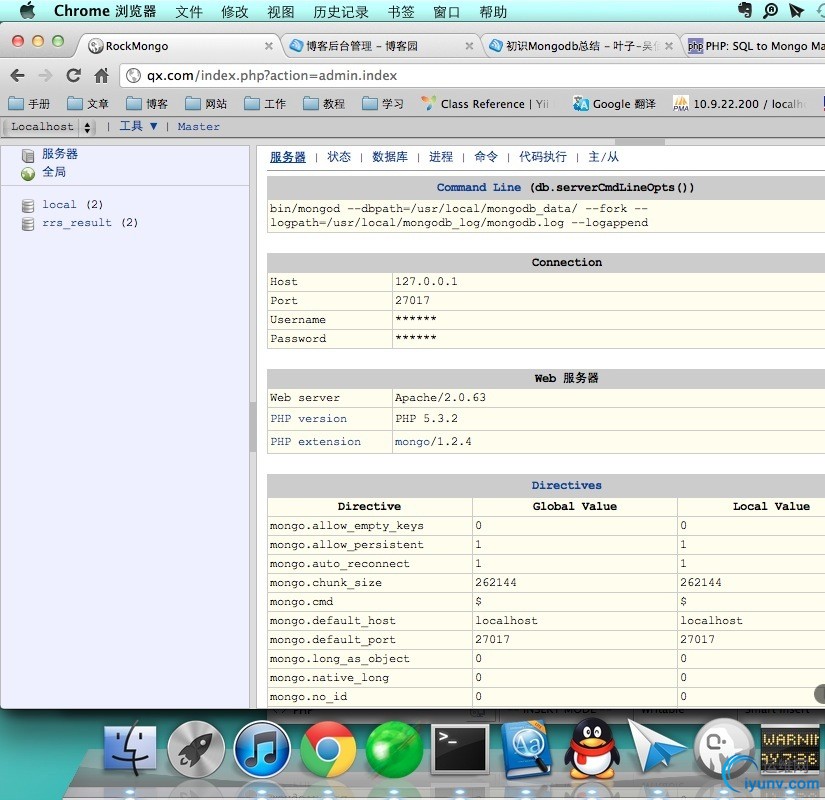Open the 主/从 master/slave page
Image resolution: width=825 pixels, height=800 pixels.
coord(603,157)
